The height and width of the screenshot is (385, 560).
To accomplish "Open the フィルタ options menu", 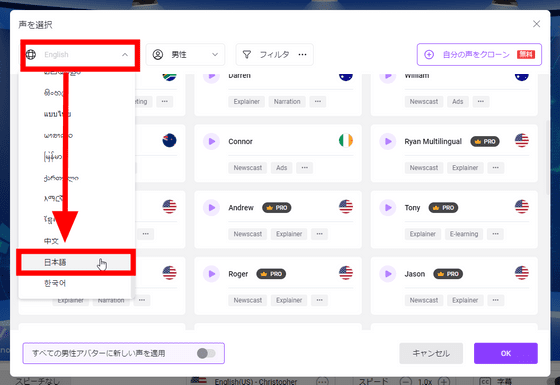I will pos(302,54).
